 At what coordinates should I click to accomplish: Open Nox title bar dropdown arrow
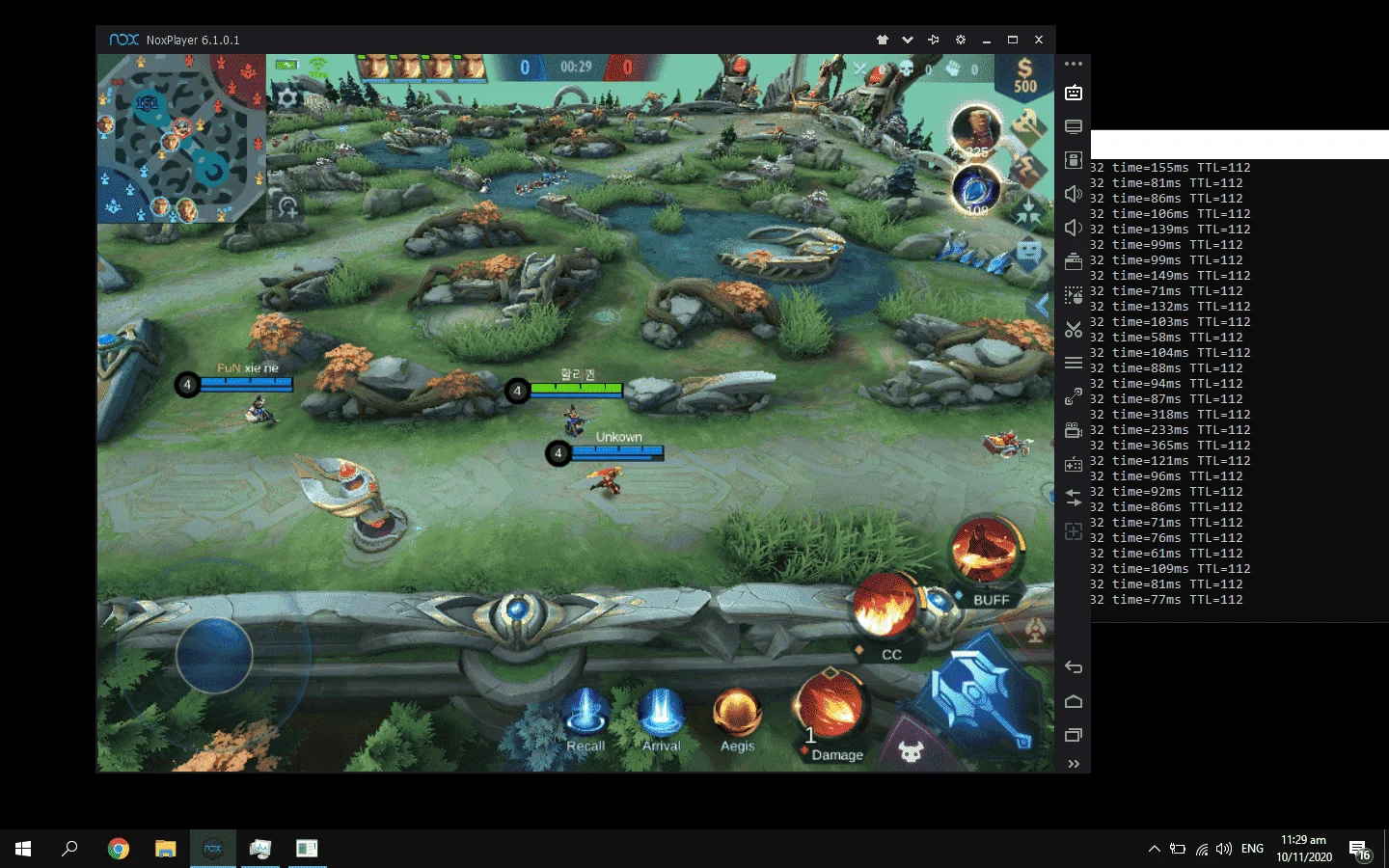(908, 40)
